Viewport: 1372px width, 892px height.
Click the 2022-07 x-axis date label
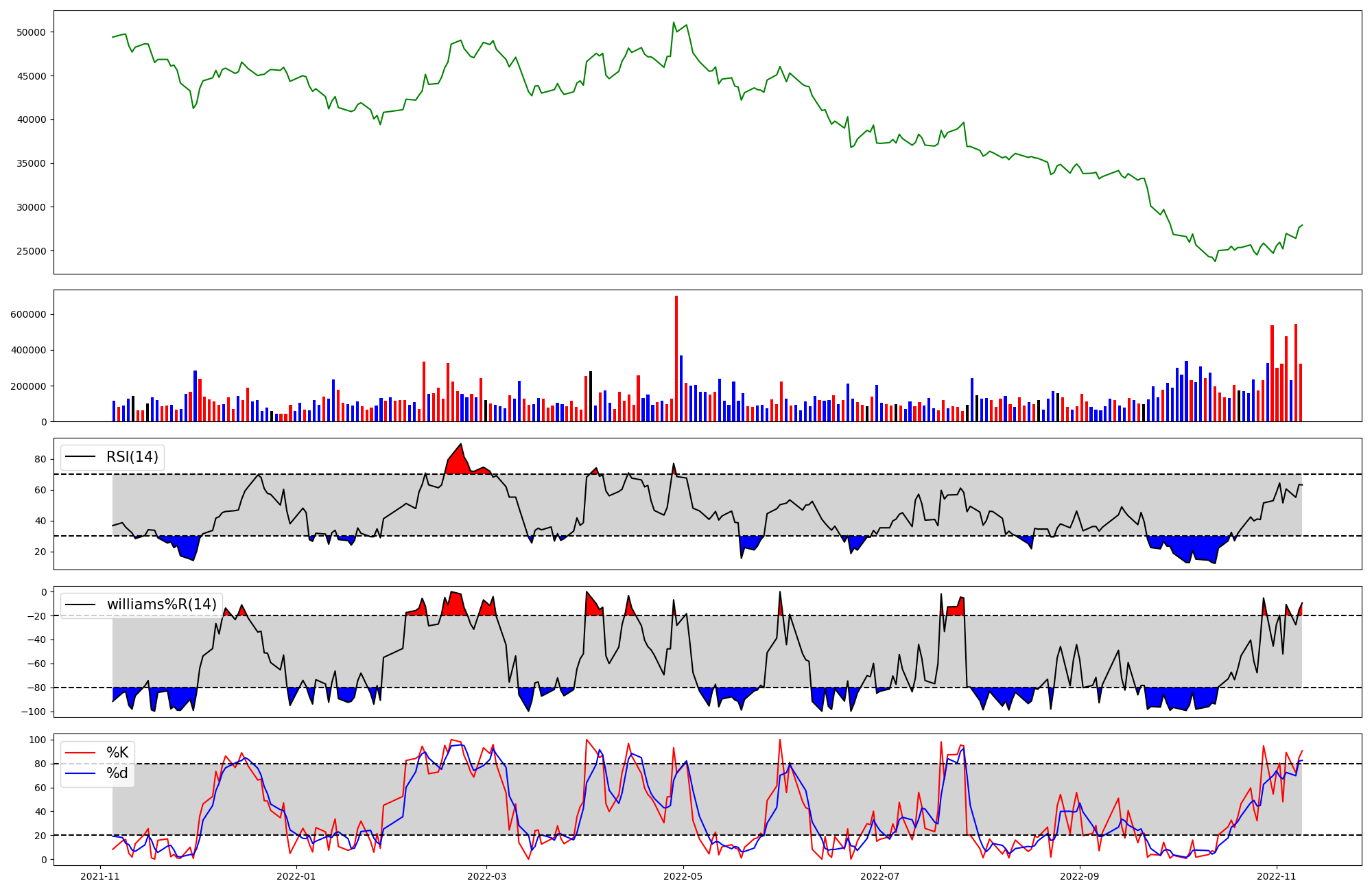(x=879, y=876)
